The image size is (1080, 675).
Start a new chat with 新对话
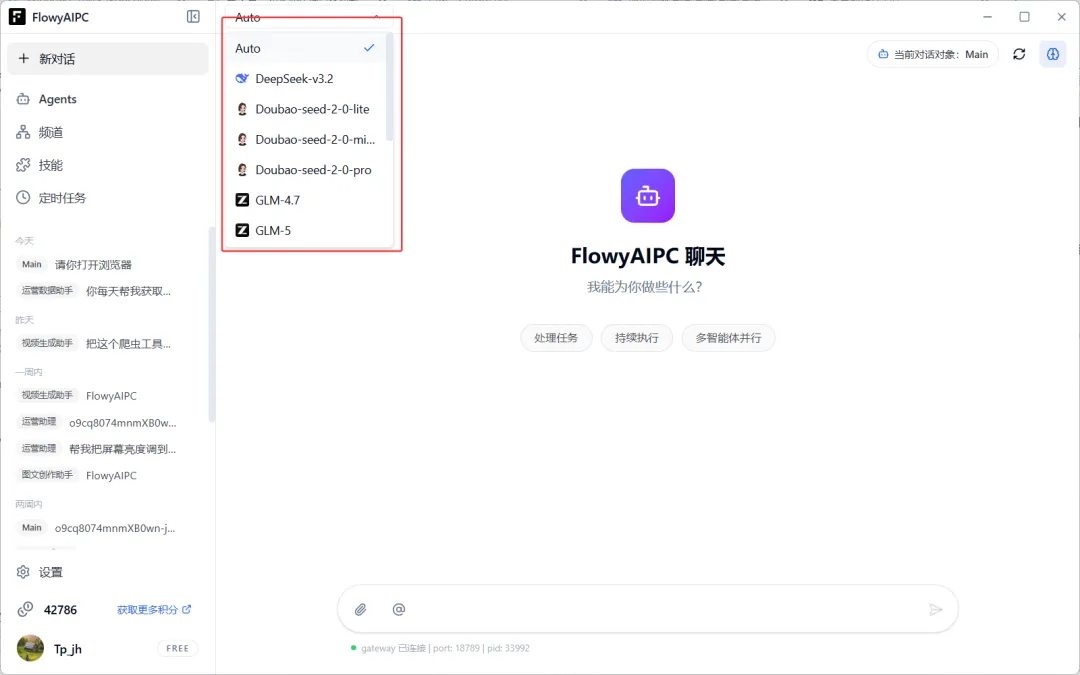107,59
